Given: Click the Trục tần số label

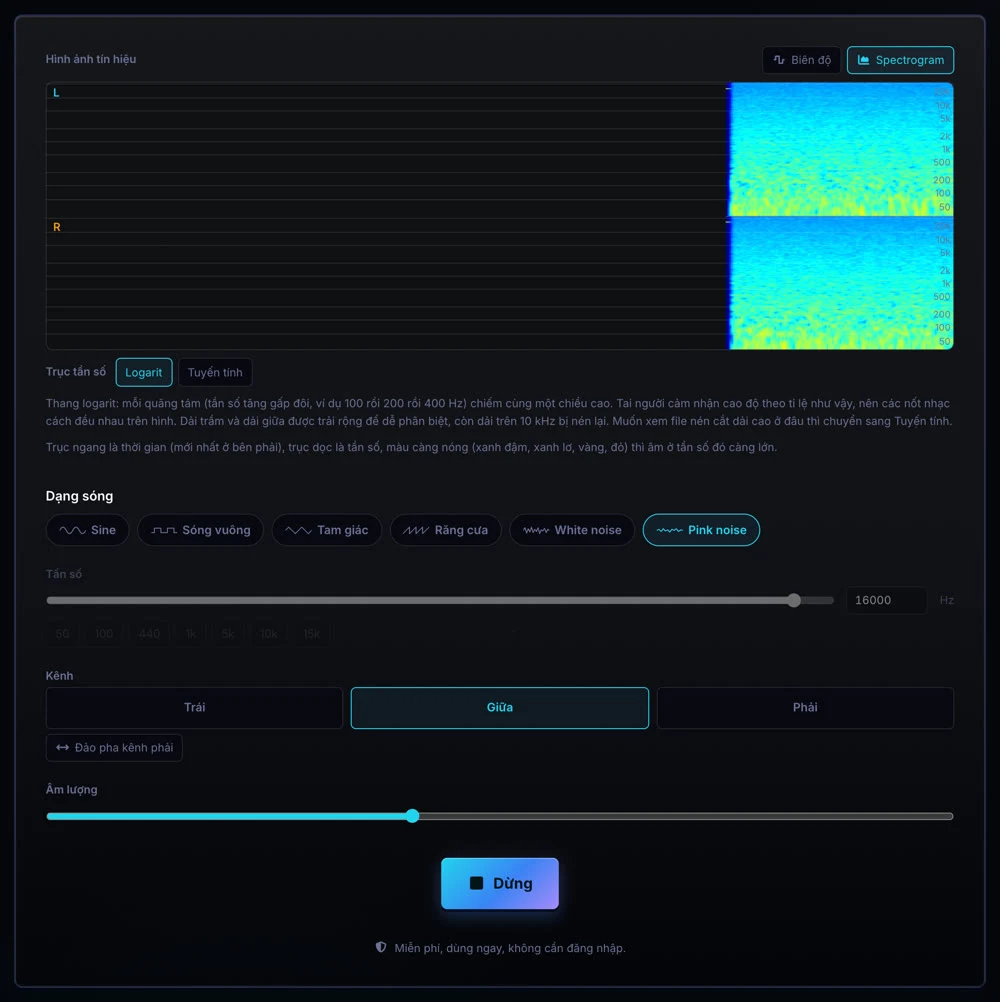Looking at the screenshot, I should click(76, 372).
